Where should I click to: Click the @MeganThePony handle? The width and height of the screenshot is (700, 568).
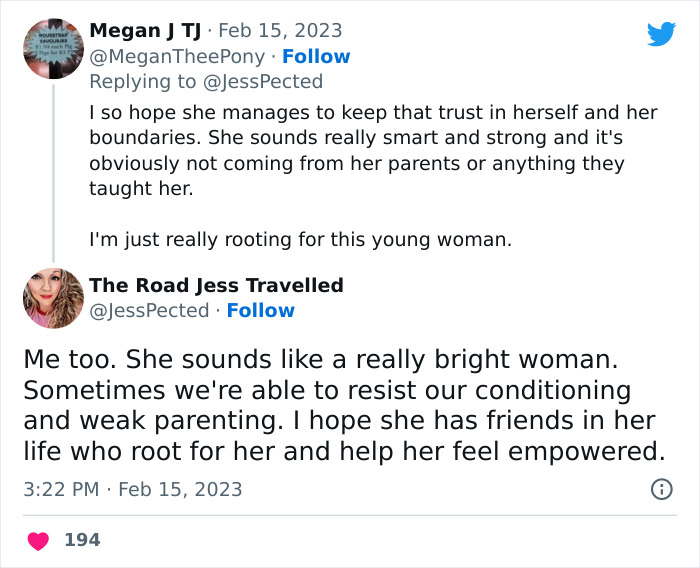coord(178,57)
